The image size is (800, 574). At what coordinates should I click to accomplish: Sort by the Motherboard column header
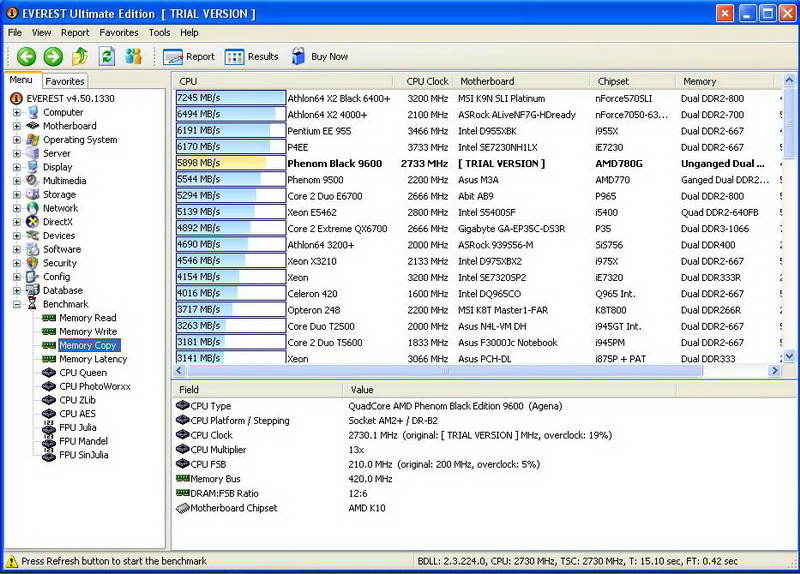[521, 81]
